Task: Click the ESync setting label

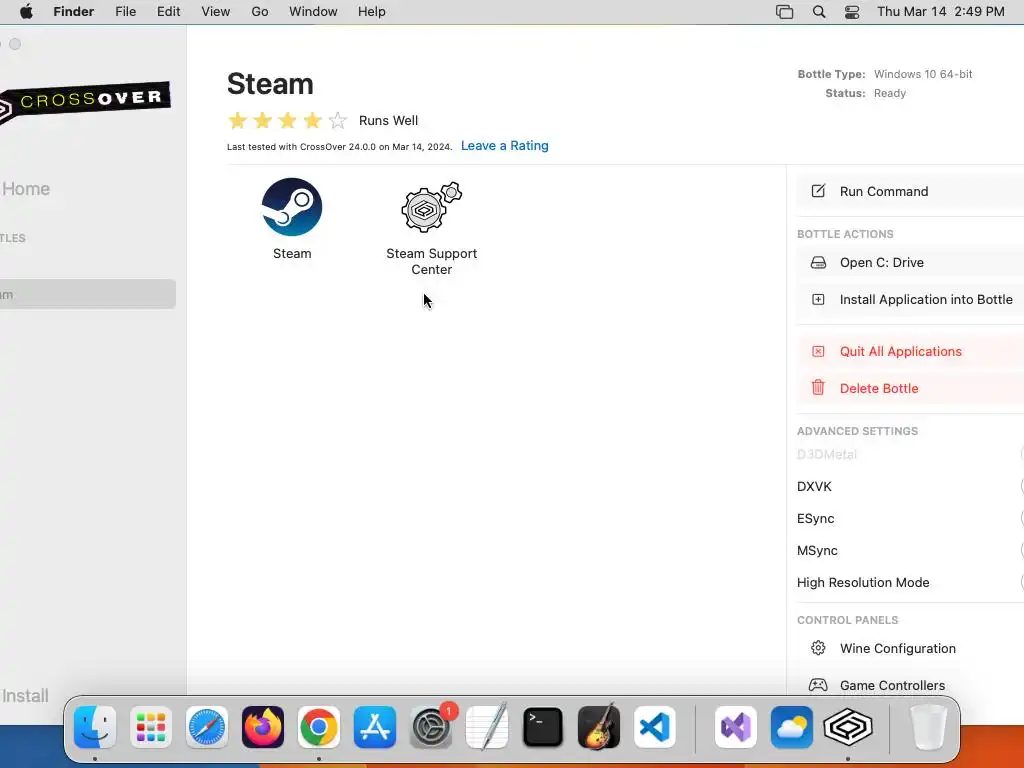Action: coord(815,519)
